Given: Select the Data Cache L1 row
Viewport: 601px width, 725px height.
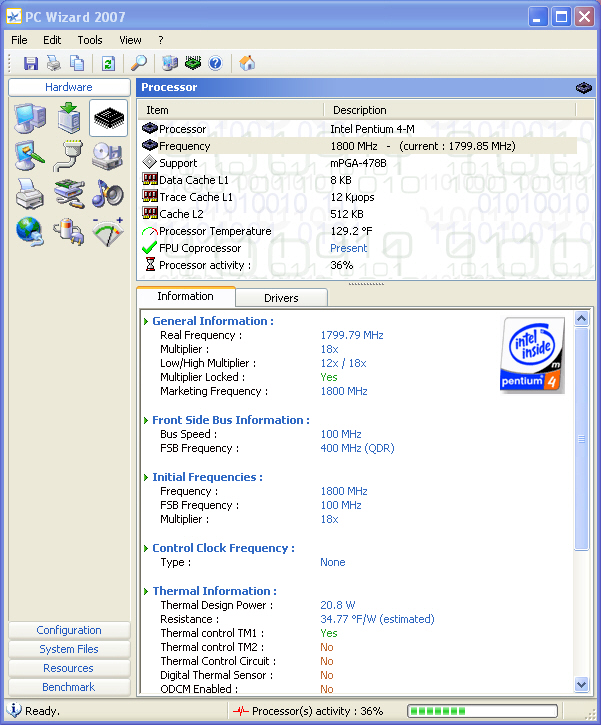Looking at the screenshot, I should [359, 180].
